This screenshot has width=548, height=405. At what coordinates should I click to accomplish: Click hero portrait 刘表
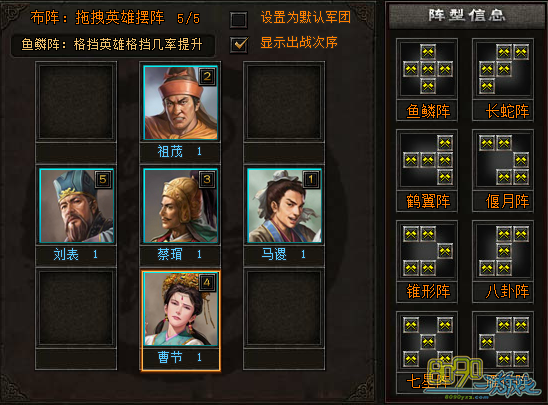click(77, 206)
